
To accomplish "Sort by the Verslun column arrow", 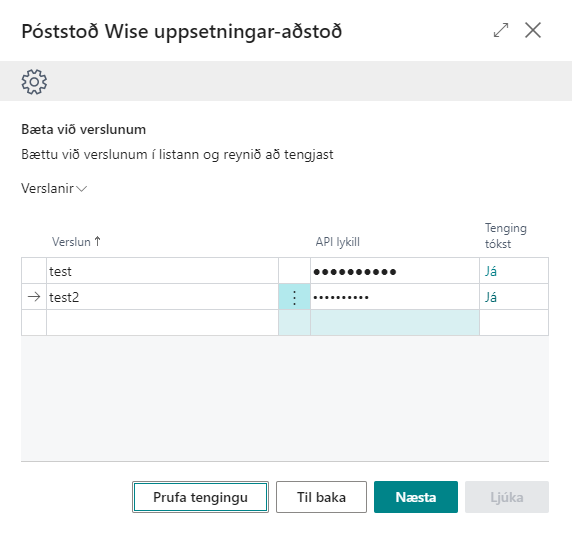I will click(97, 241).
